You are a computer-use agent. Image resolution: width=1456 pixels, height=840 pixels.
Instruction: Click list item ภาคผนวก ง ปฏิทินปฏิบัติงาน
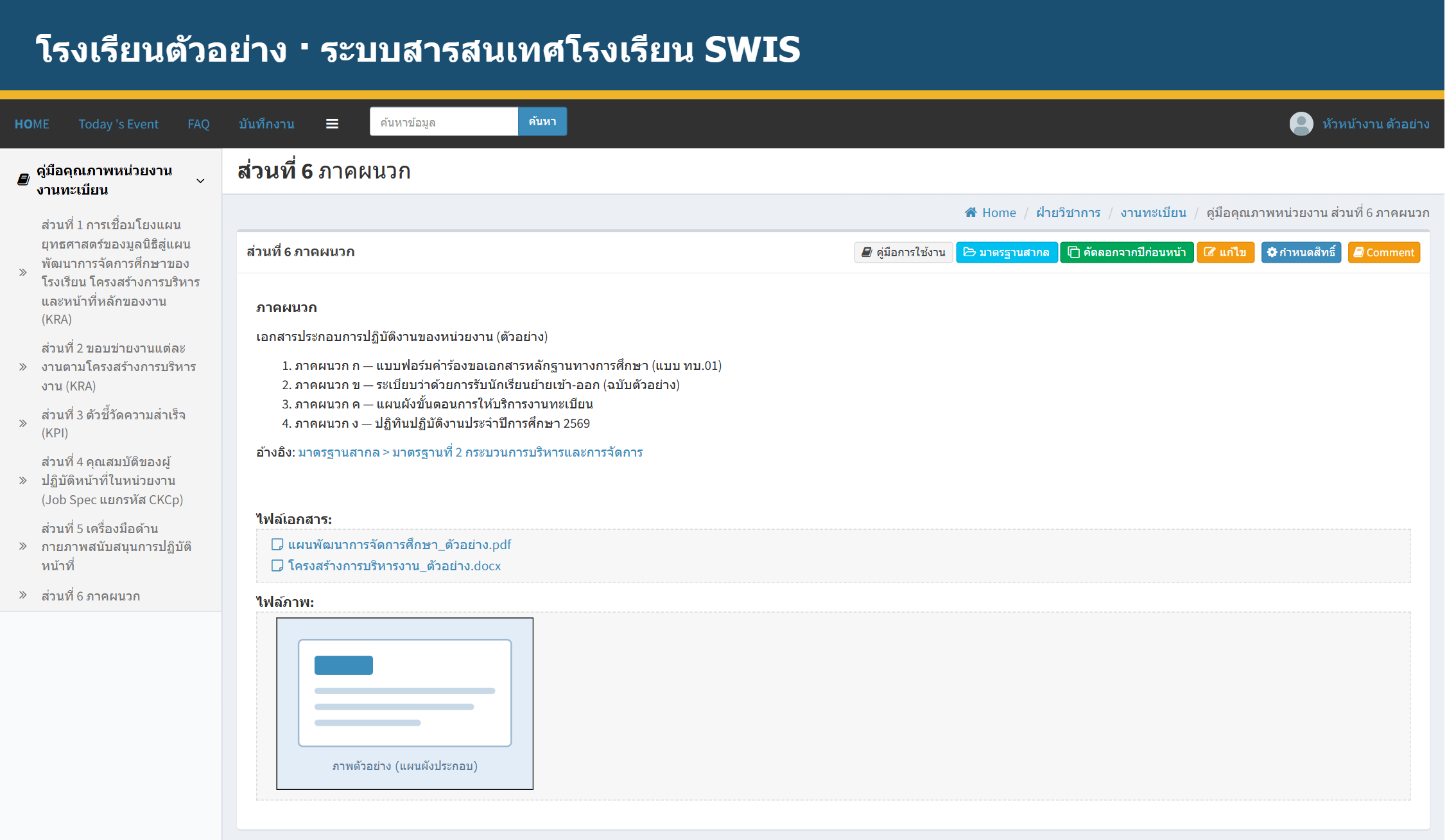tap(442, 423)
